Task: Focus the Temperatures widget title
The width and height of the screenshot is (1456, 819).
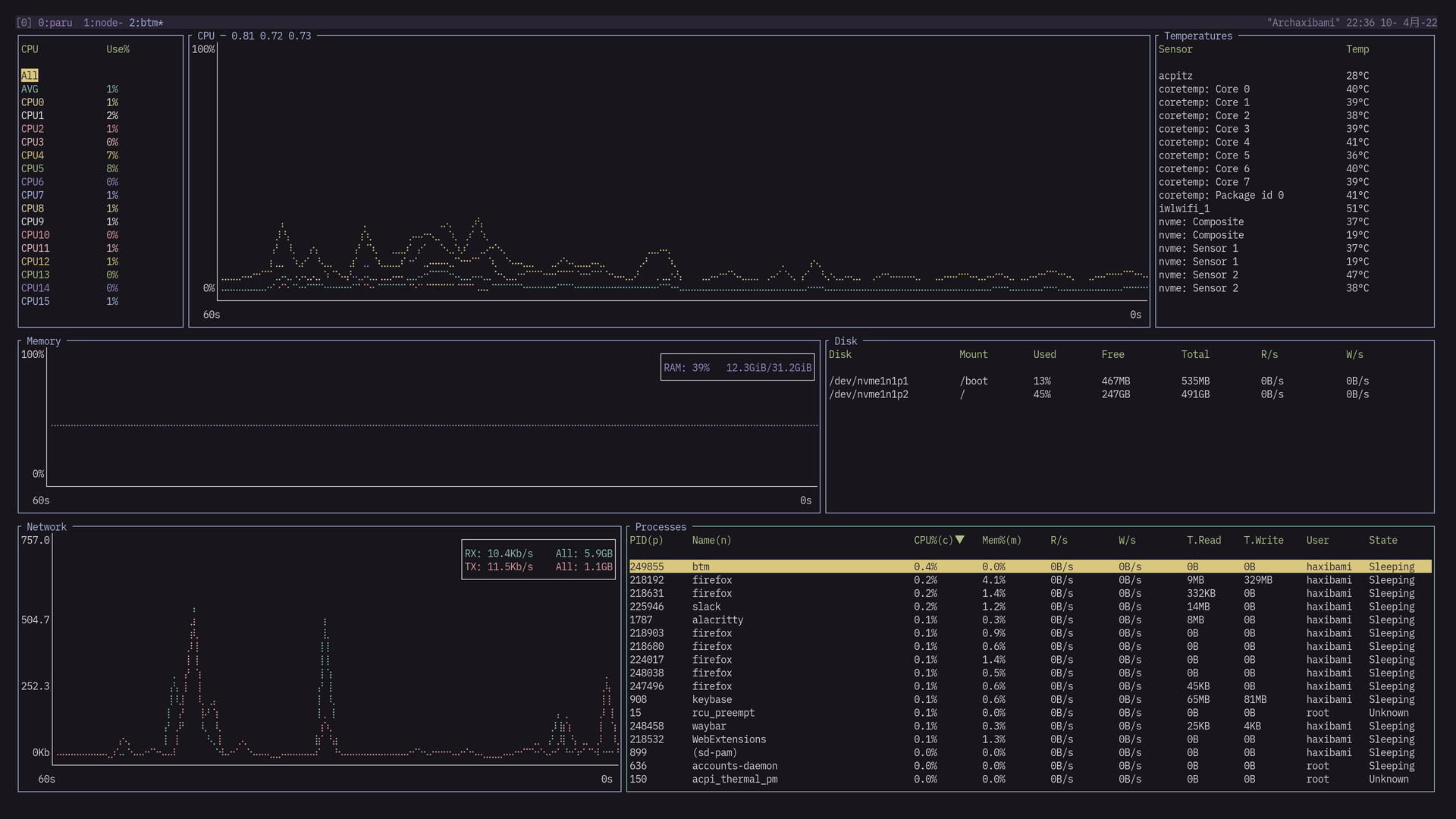Action: coord(1197,36)
